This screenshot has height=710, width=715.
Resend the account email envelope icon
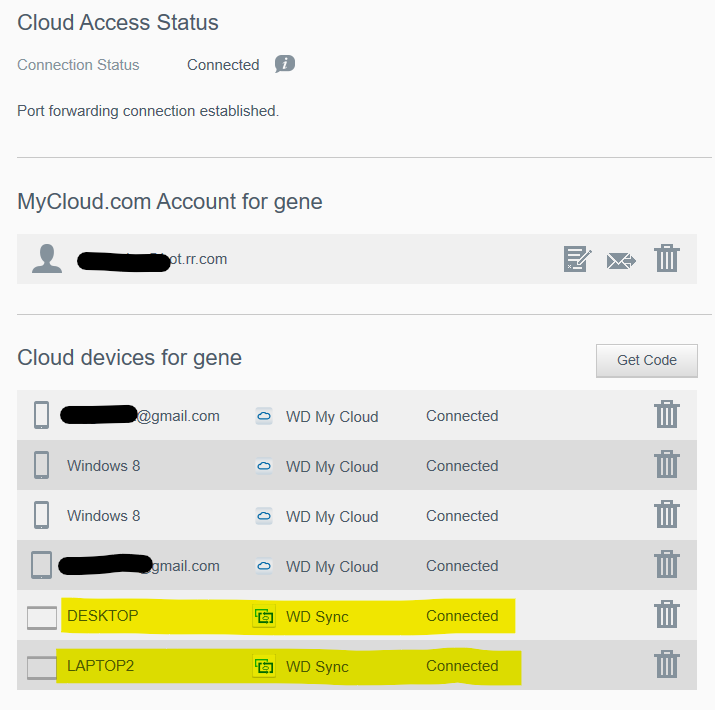pos(621,260)
